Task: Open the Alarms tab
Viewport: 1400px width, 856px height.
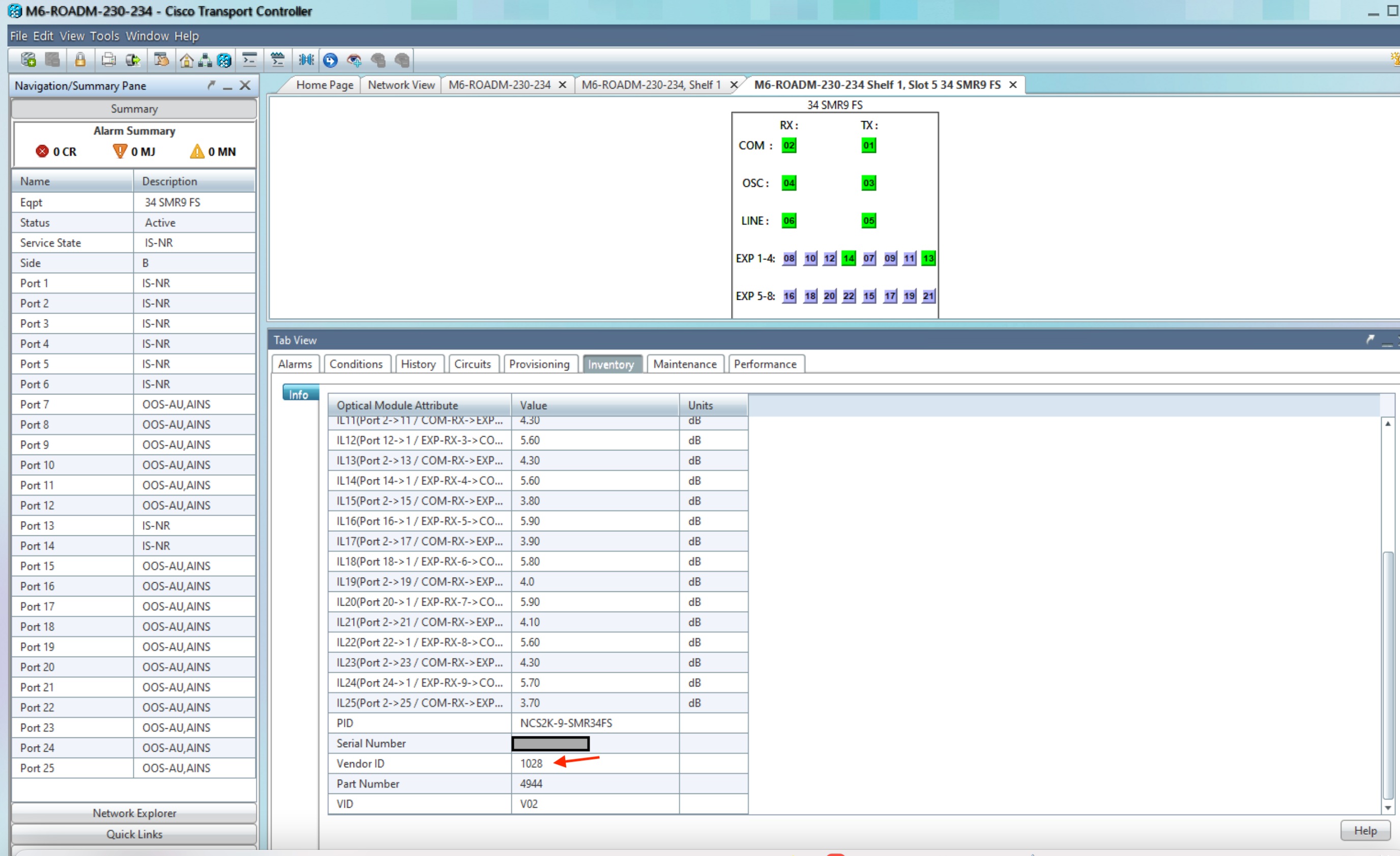Action: [x=295, y=364]
